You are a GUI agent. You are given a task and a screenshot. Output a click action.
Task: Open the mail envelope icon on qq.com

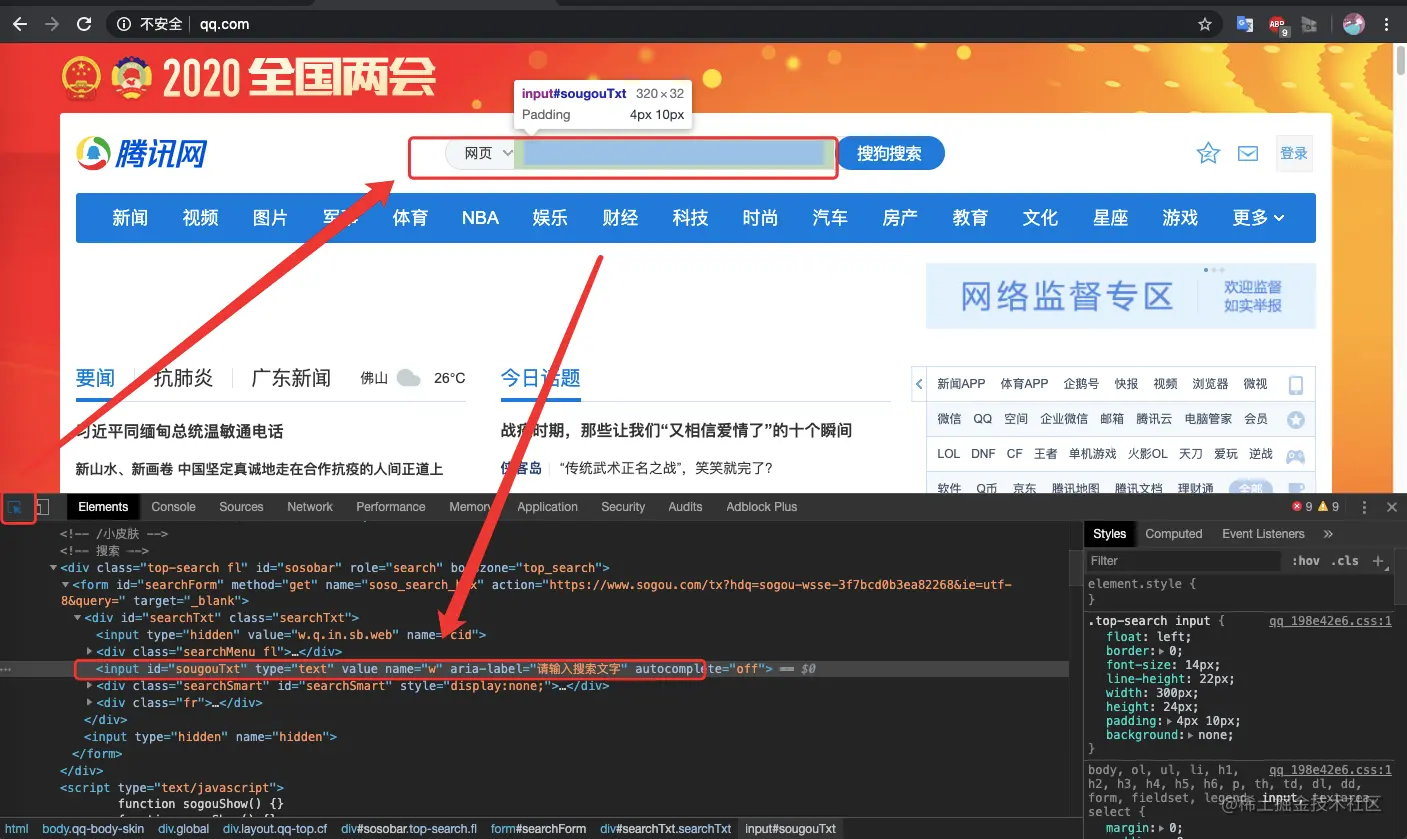(1247, 153)
